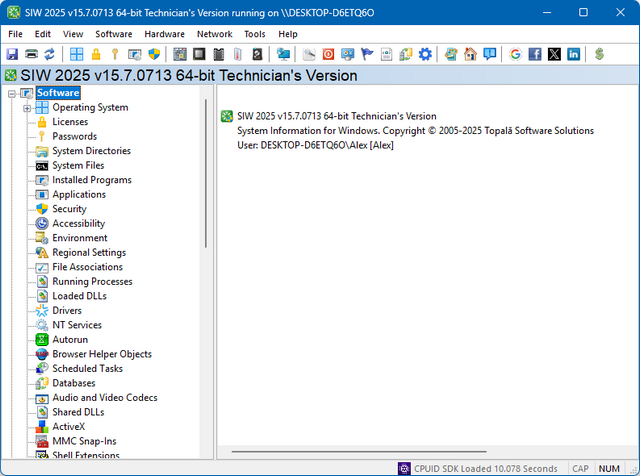
Task: Click the Print toolbar icon
Action: (31, 54)
